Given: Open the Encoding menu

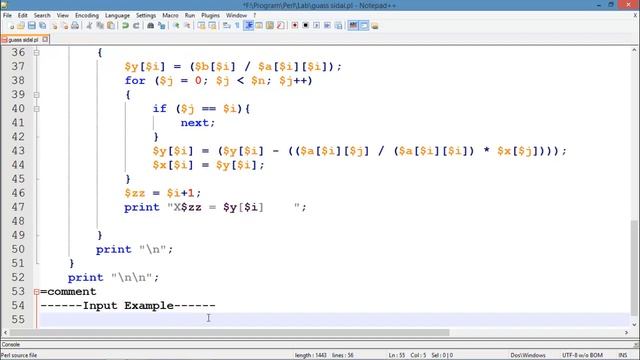Looking at the screenshot, I should 87,16.
